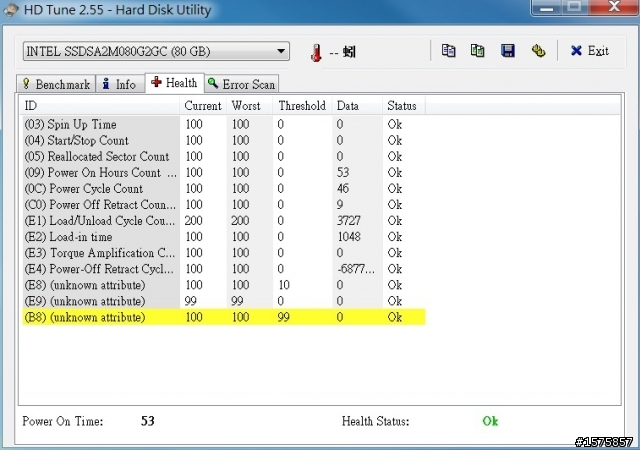Click the Data column header
Screen dimensions: 640x450
pyautogui.click(x=357, y=106)
